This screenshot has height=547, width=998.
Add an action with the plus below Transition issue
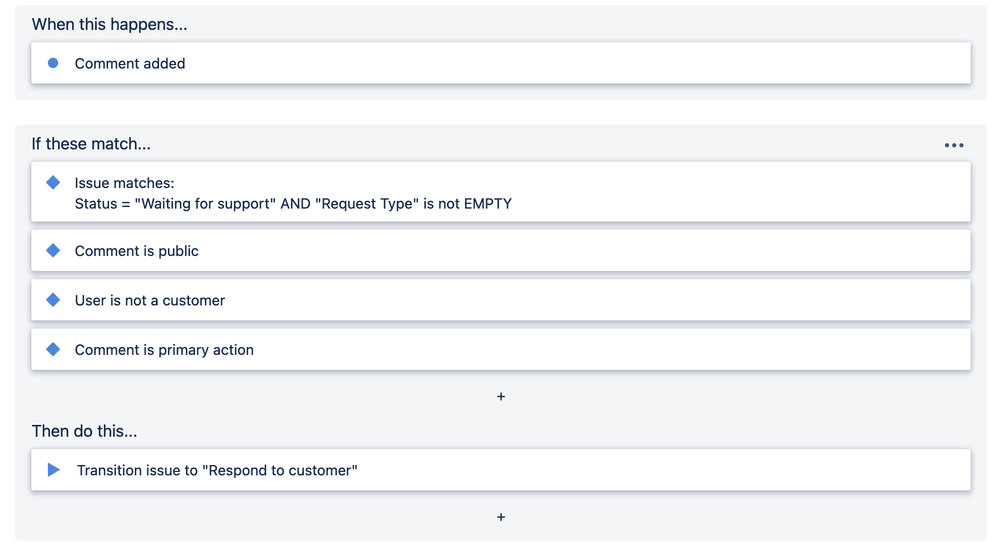(501, 517)
